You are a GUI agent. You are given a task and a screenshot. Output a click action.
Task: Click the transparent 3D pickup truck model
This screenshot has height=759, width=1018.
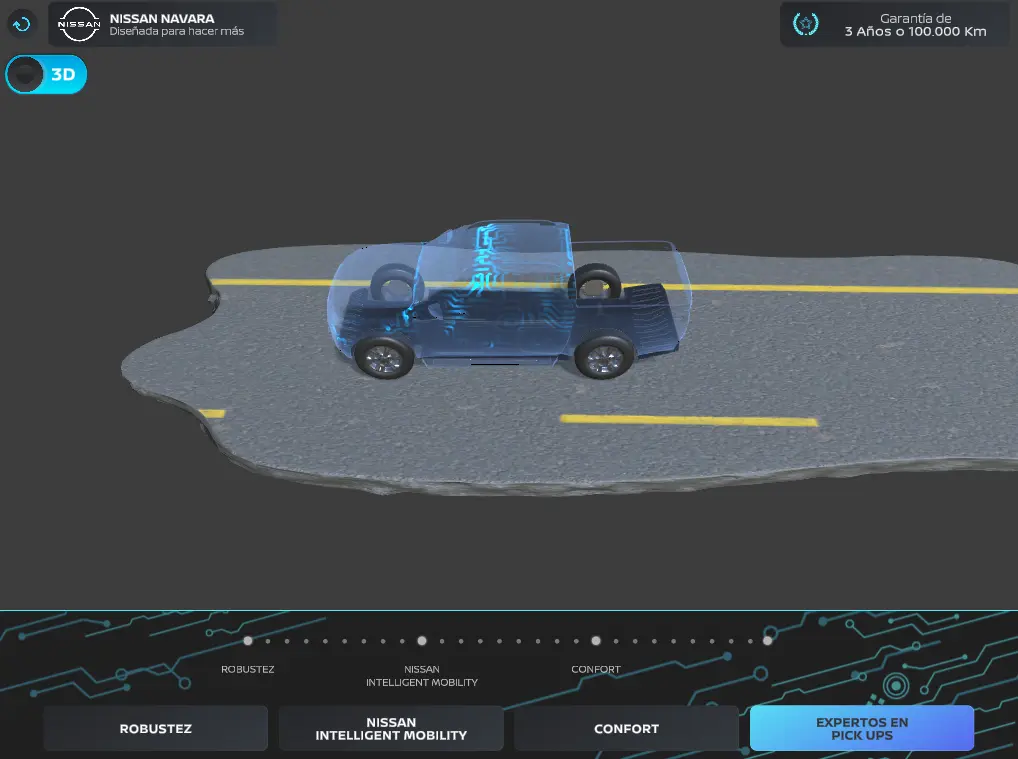tap(508, 299)
